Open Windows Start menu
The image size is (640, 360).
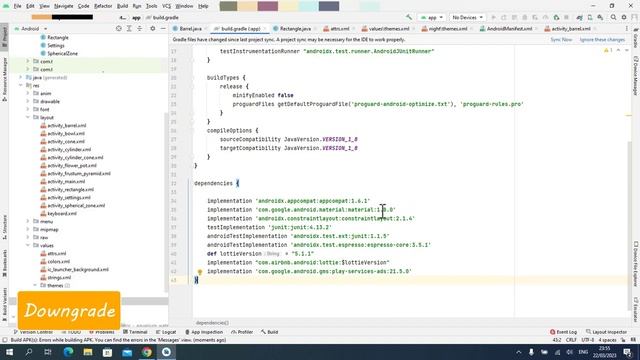tap(9, 352)
